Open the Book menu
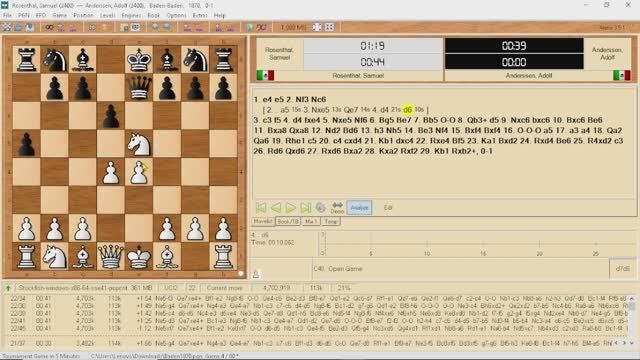 pos(153,16)
